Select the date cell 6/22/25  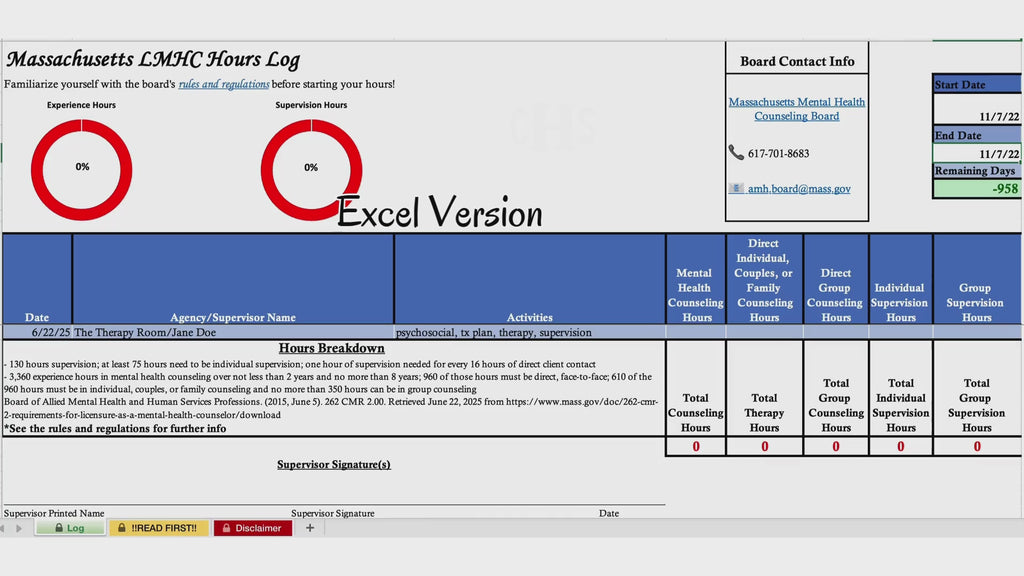point(37,332)
